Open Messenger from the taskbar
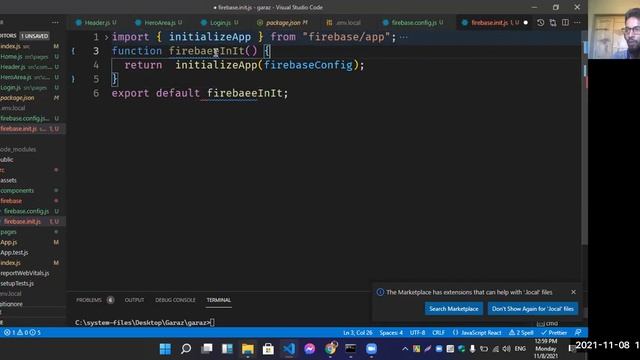Viewport: 640px width, 360px height. (x=309, y=349)
